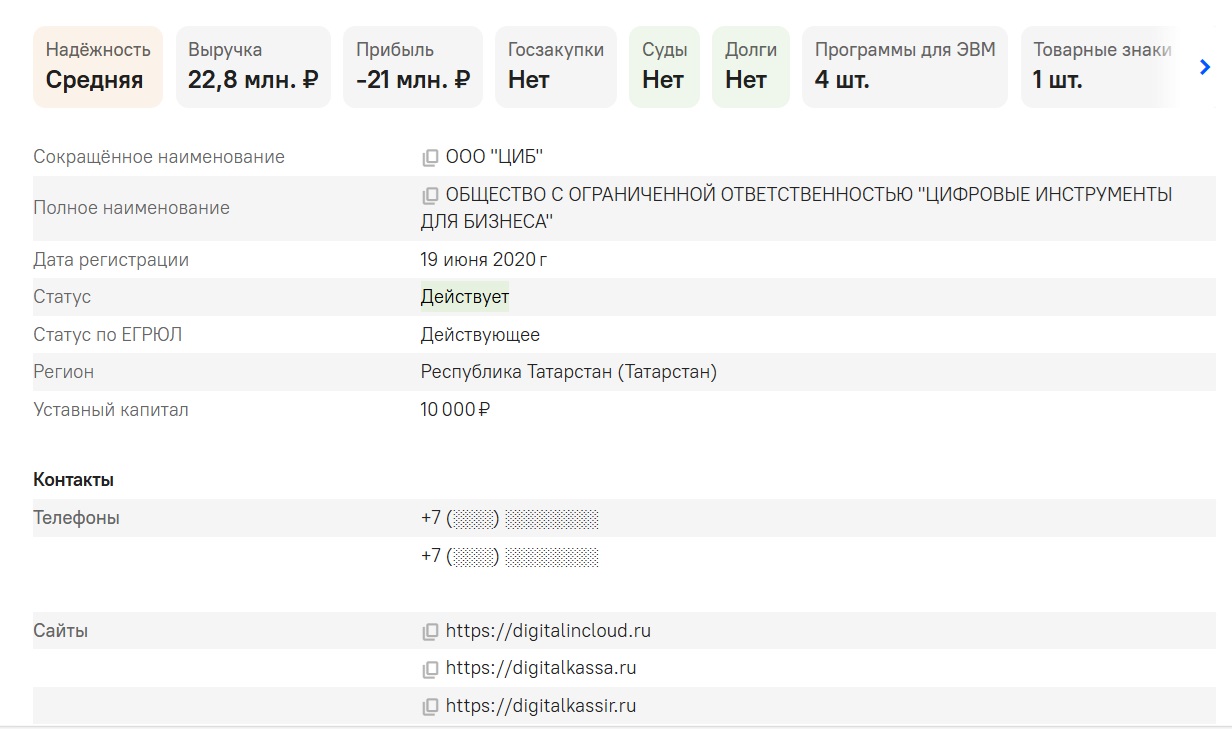Visit the https://digitalkassa.ru website
The width and height of the screenshot is (1232, 729).
point(541,668)
